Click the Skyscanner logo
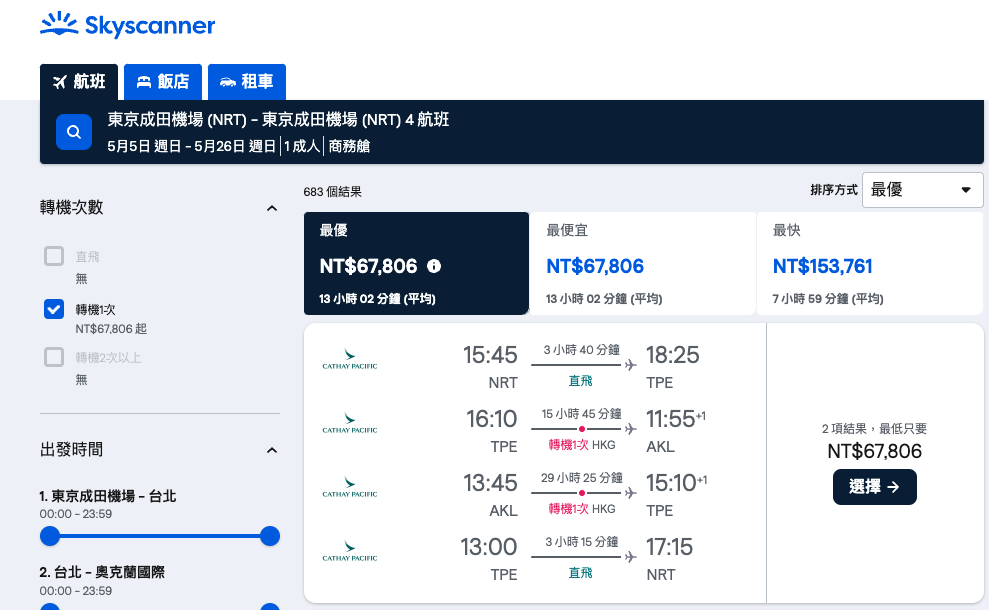The height and width of the screenshot is (610, 989). (127, 25)
